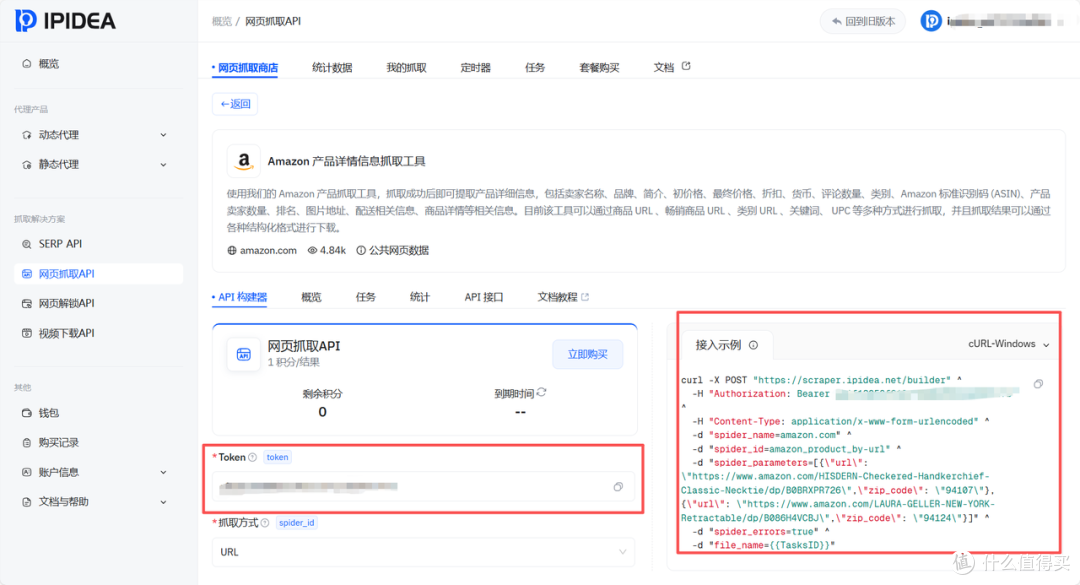Click the 抓取方式 help icon
The height and width of the screenshot is (585, 1080).
264,523
